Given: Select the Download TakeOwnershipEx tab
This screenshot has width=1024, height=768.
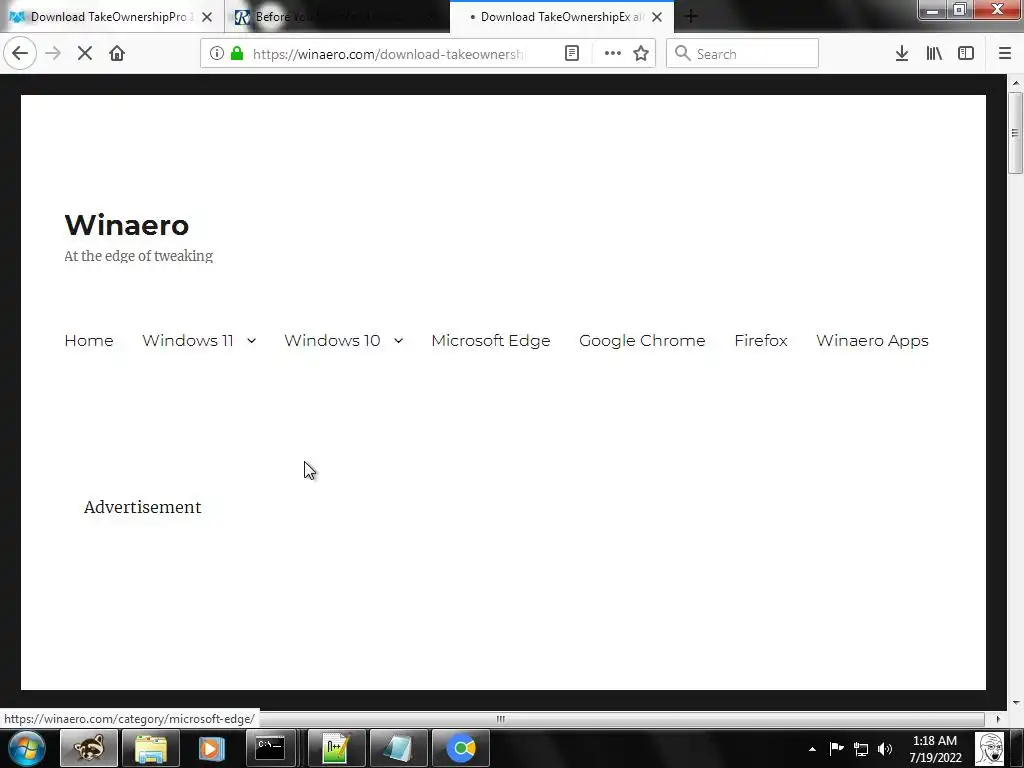Looking at the screenshot, I should click(562, 17).
